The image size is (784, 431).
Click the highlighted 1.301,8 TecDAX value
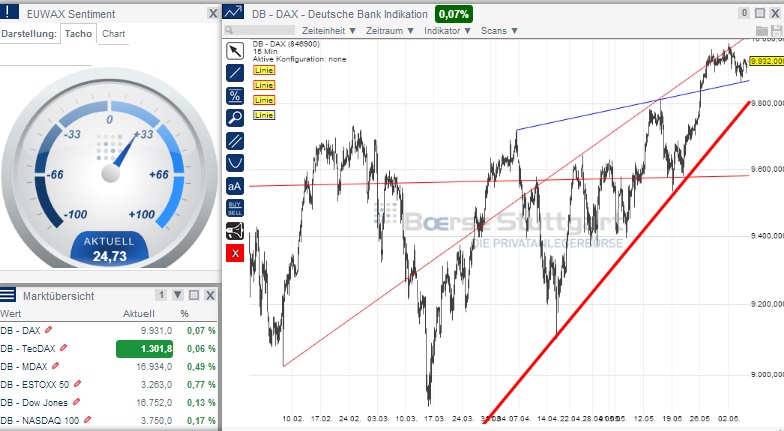coord(144,348)
